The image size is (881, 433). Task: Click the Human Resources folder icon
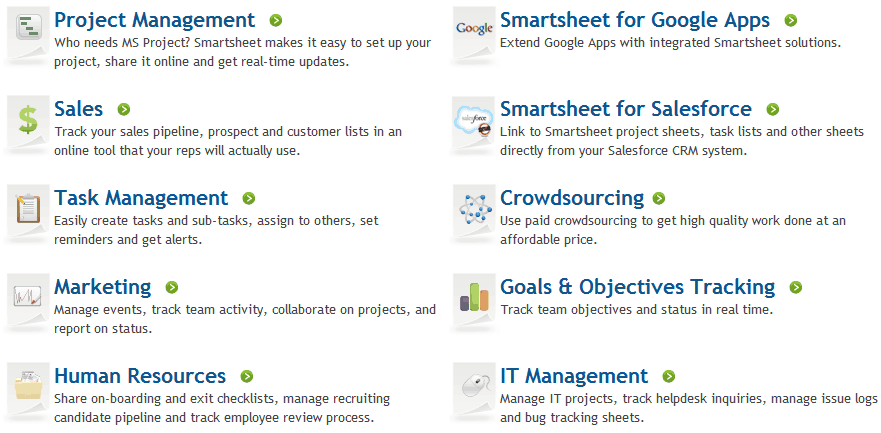coord(28,385)
